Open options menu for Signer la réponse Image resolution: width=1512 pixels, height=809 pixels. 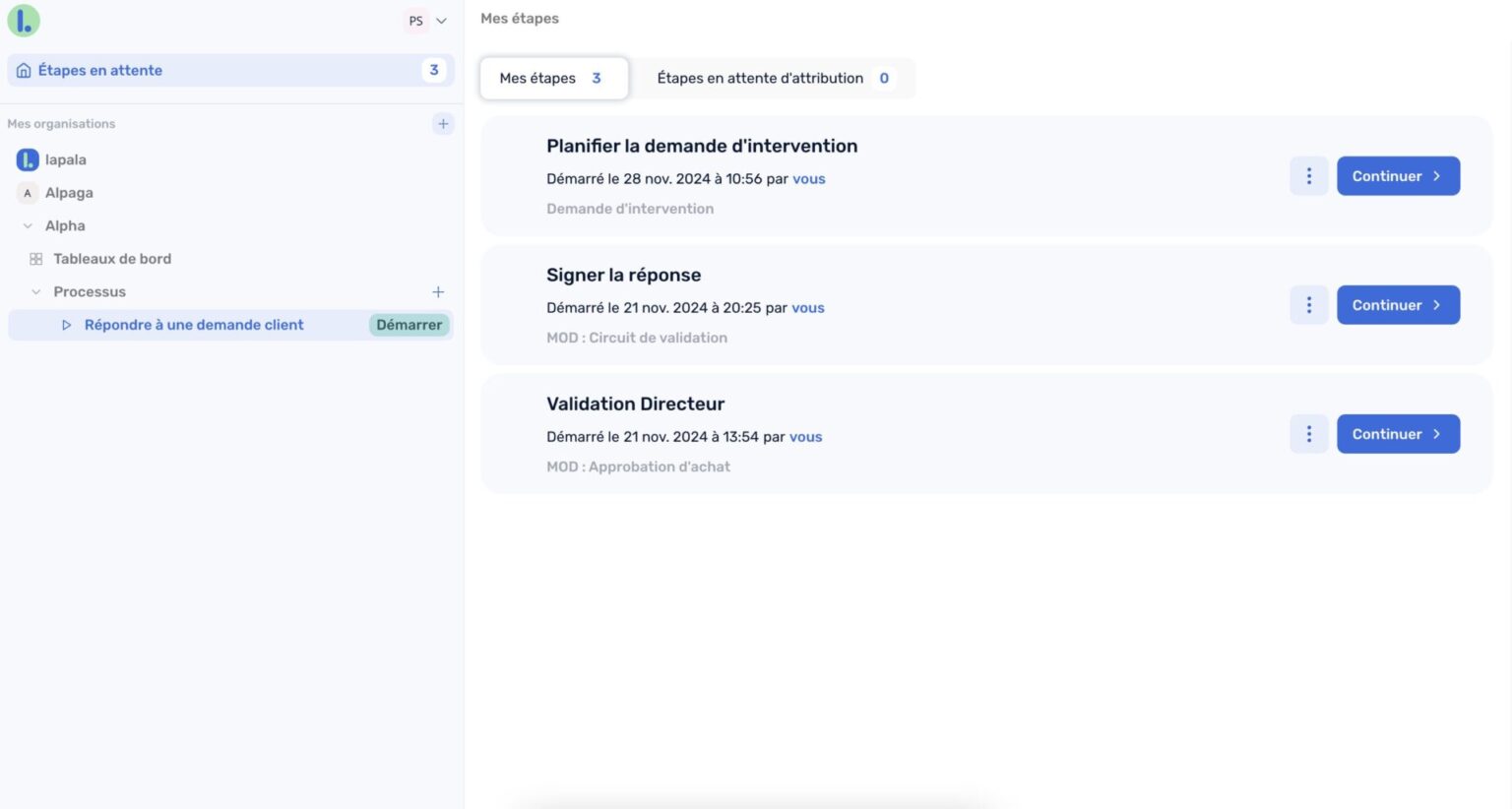[x=1308, y=305]
